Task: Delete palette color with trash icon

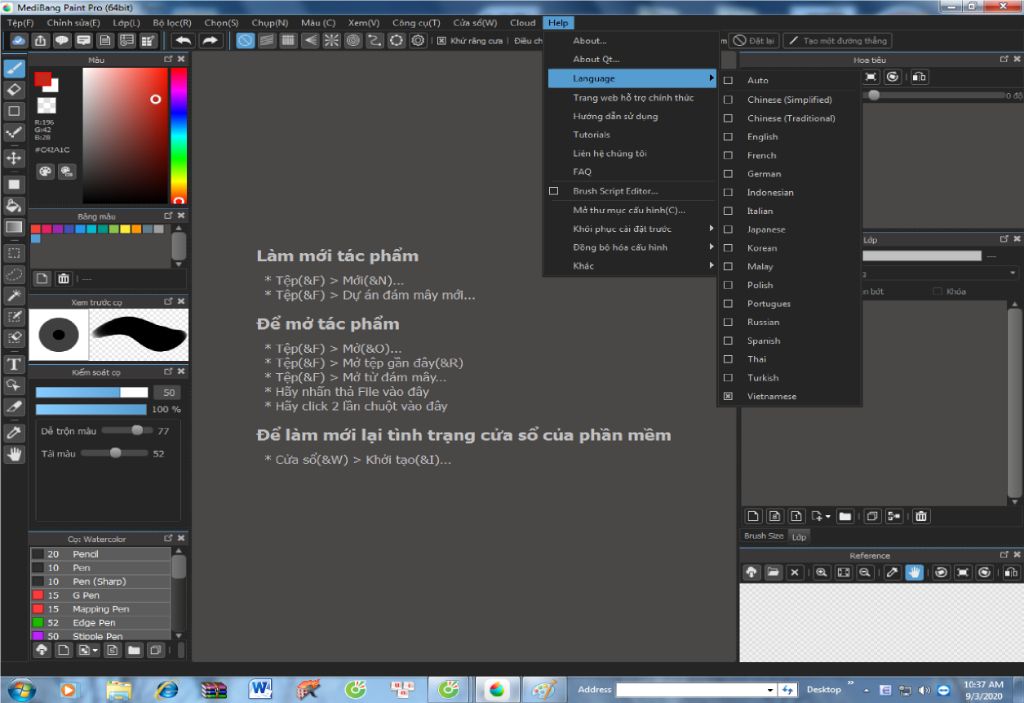Action: tap(63, 278)
